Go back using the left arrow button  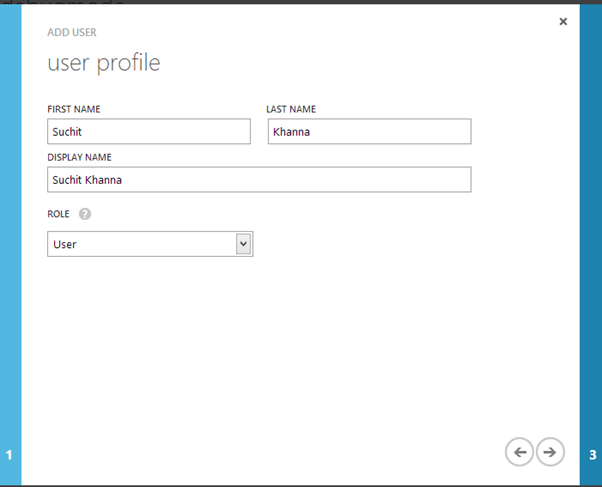(x=519, y=452)
